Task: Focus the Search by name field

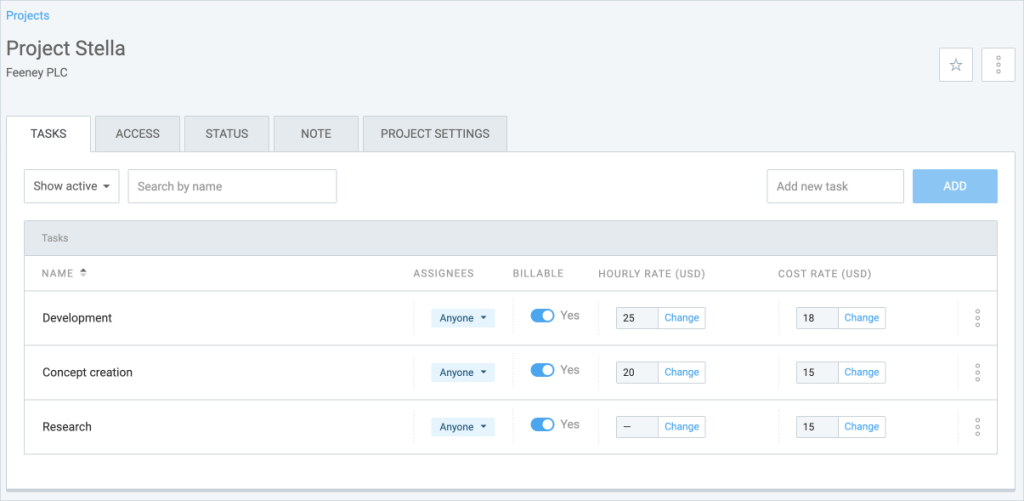Action: click(232, 186)
